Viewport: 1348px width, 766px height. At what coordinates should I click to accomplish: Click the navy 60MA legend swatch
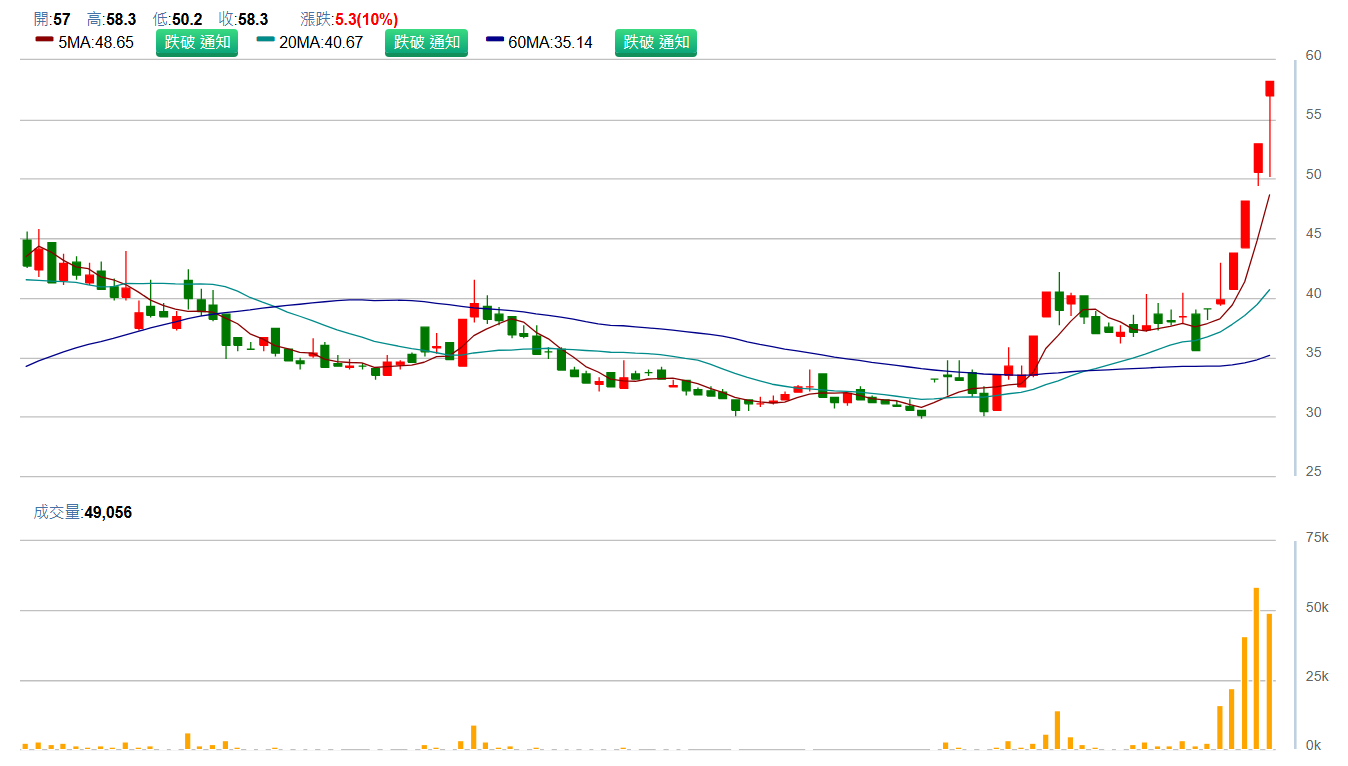pos(496,39)
